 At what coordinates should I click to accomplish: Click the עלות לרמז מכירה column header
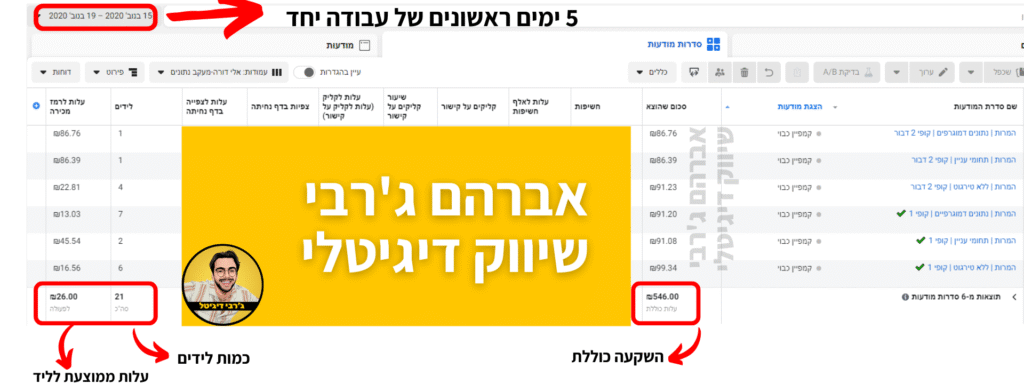68,105
